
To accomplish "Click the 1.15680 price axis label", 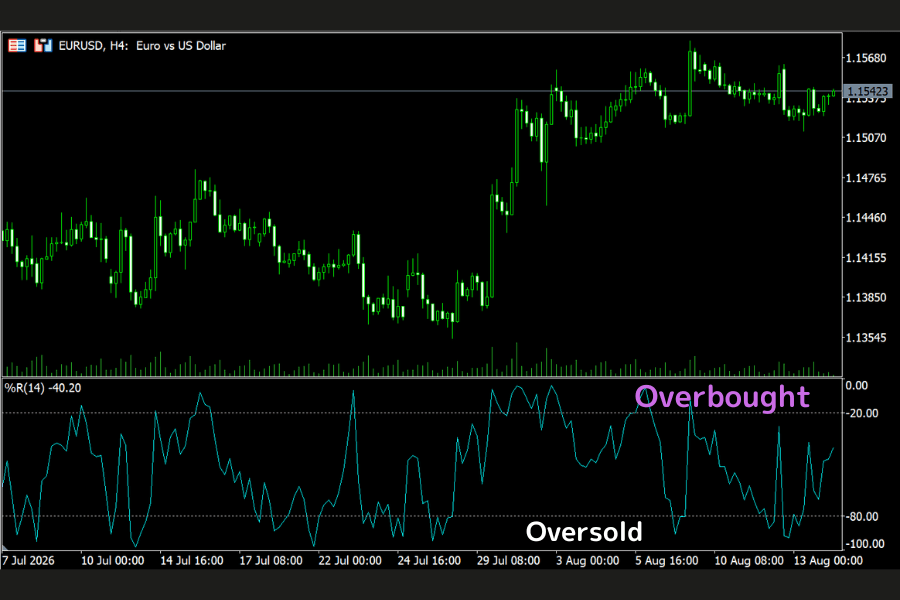I will (x=866, y=58).
